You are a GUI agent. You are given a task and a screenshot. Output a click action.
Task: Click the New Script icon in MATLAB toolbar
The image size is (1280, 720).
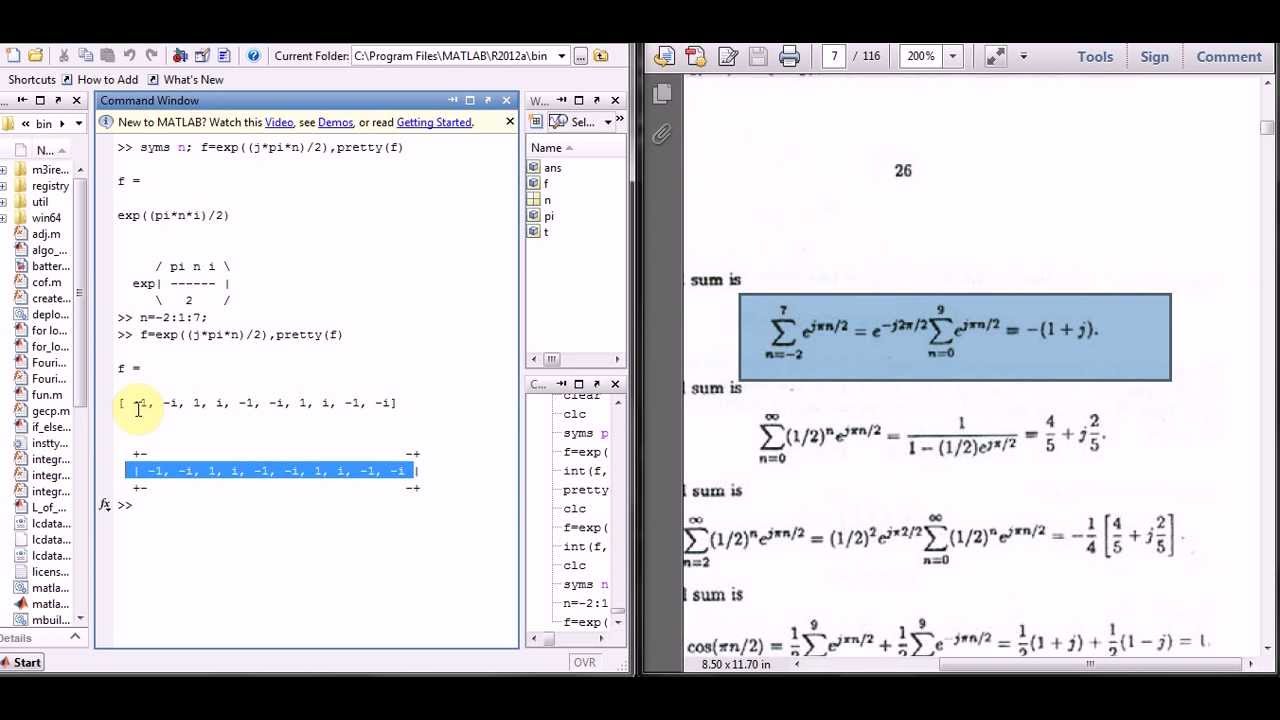point(14,56)
